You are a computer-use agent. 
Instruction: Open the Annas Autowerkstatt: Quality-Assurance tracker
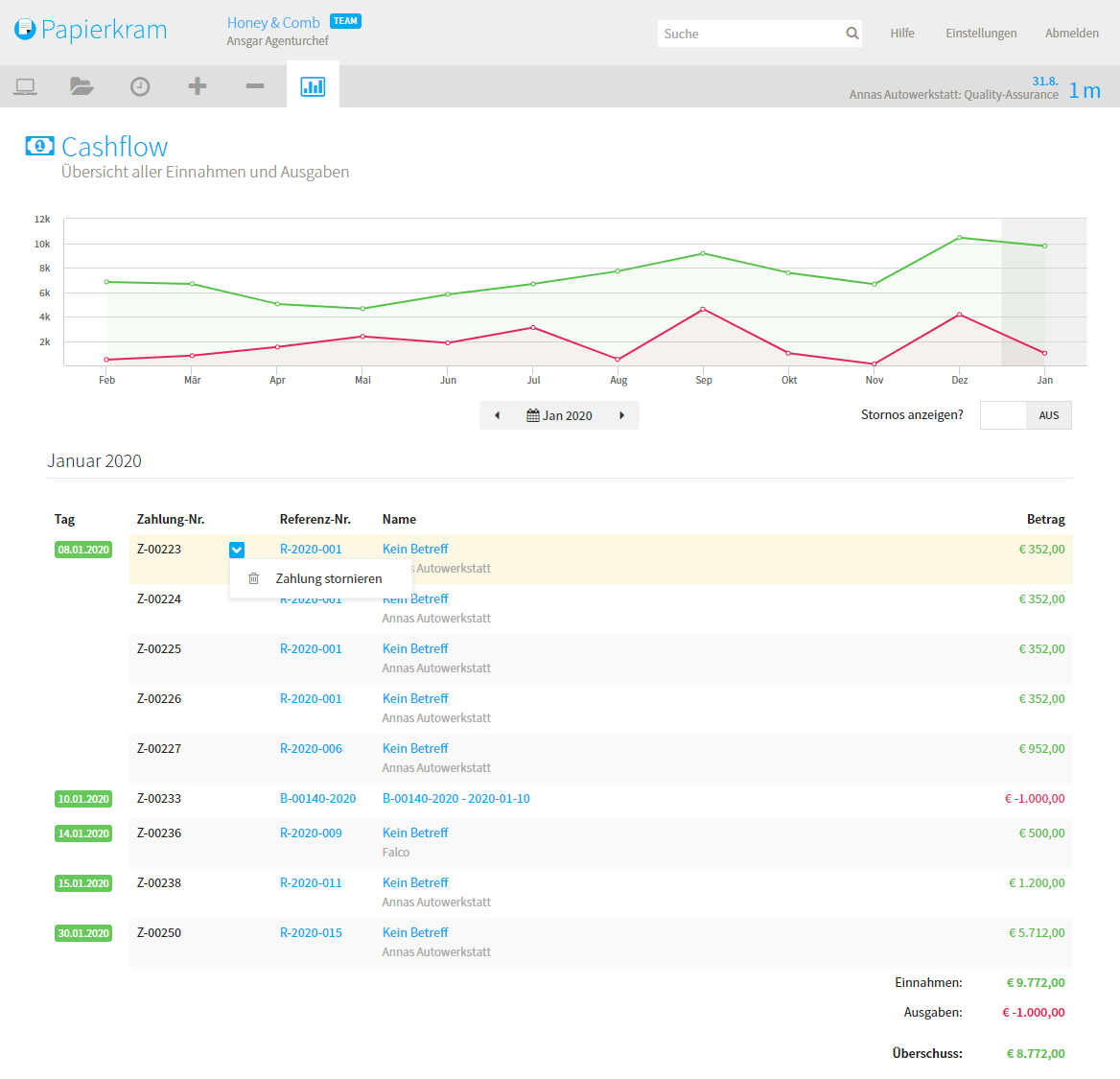[953, 94]
